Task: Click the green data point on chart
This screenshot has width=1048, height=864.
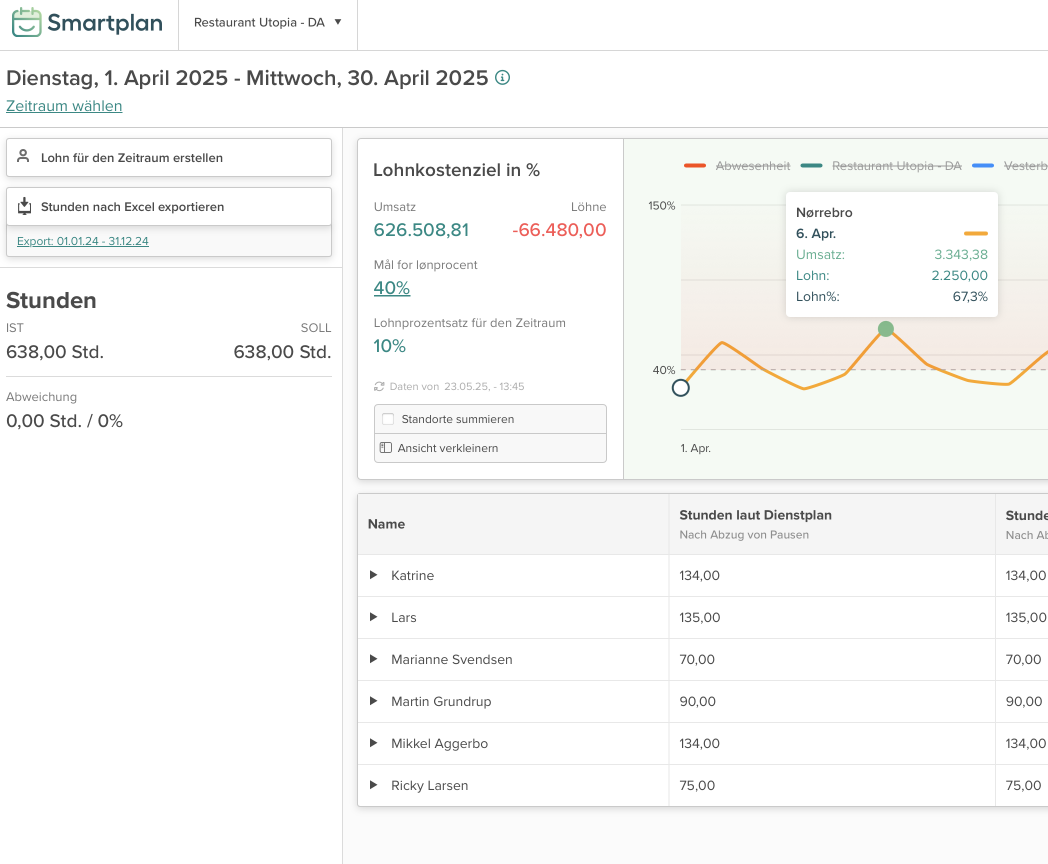Action: pos(885,329)
